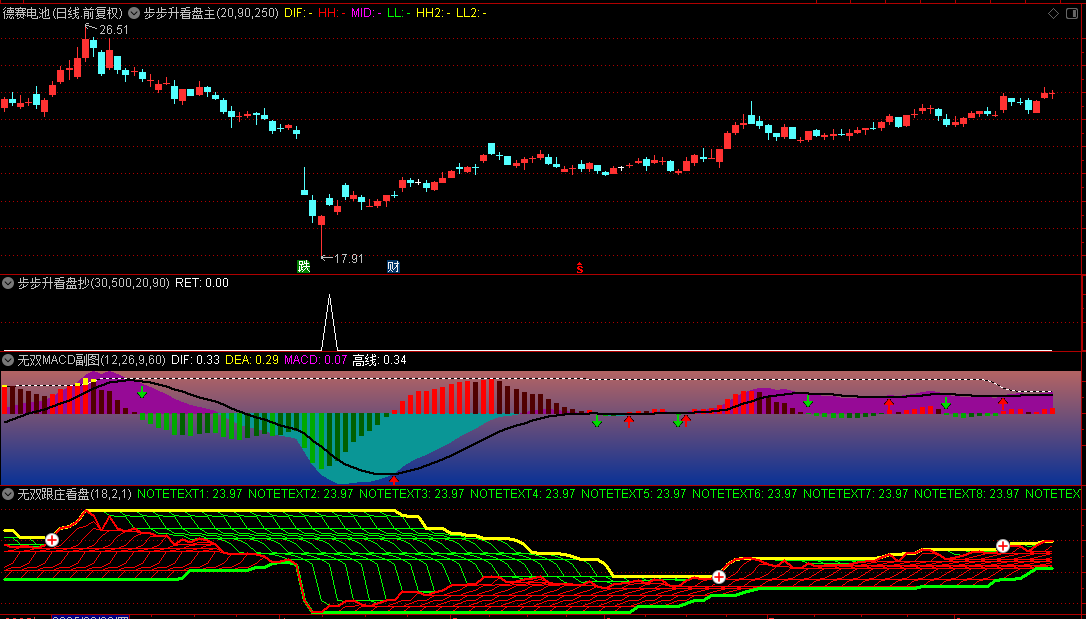Click the 26.51 high price label
This screenshot has width=1086, height=619.
(x=114, y=30)
